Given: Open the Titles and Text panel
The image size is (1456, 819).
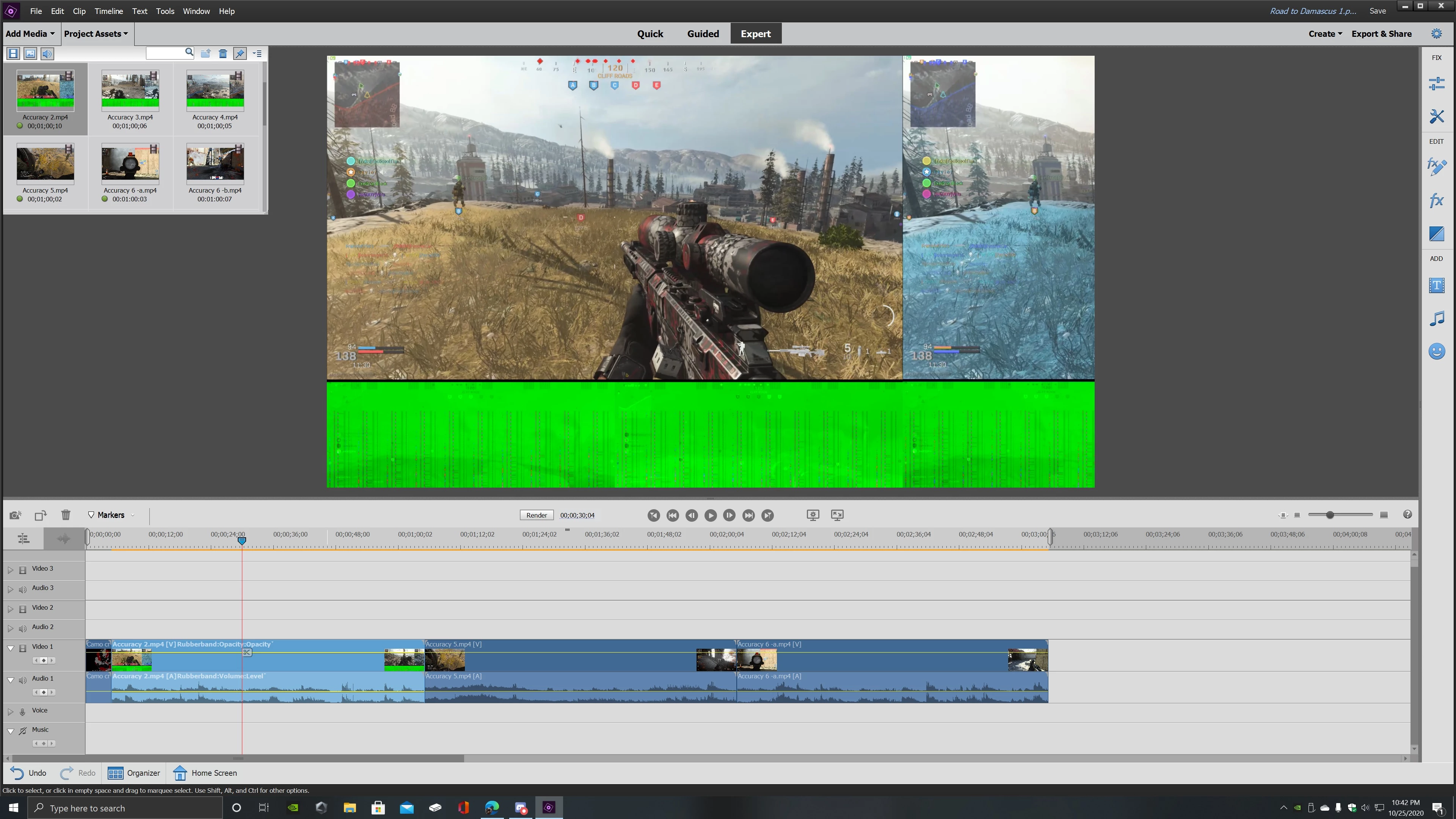Looking at the screenshot, I should (x=1436, y=286).
